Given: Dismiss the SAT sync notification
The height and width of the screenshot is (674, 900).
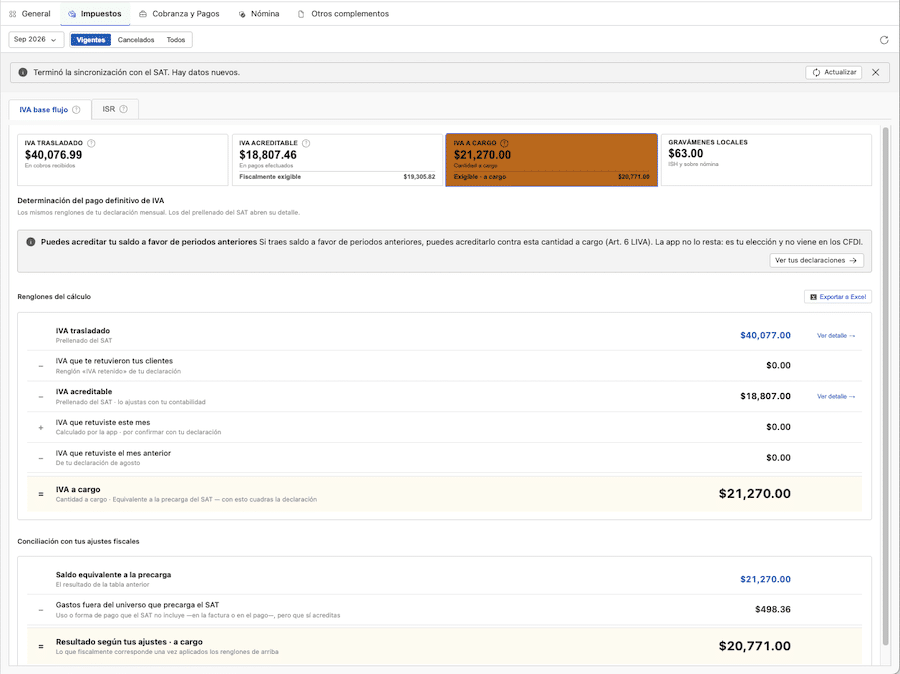Looking at the screenshot, I should (875, 72).
